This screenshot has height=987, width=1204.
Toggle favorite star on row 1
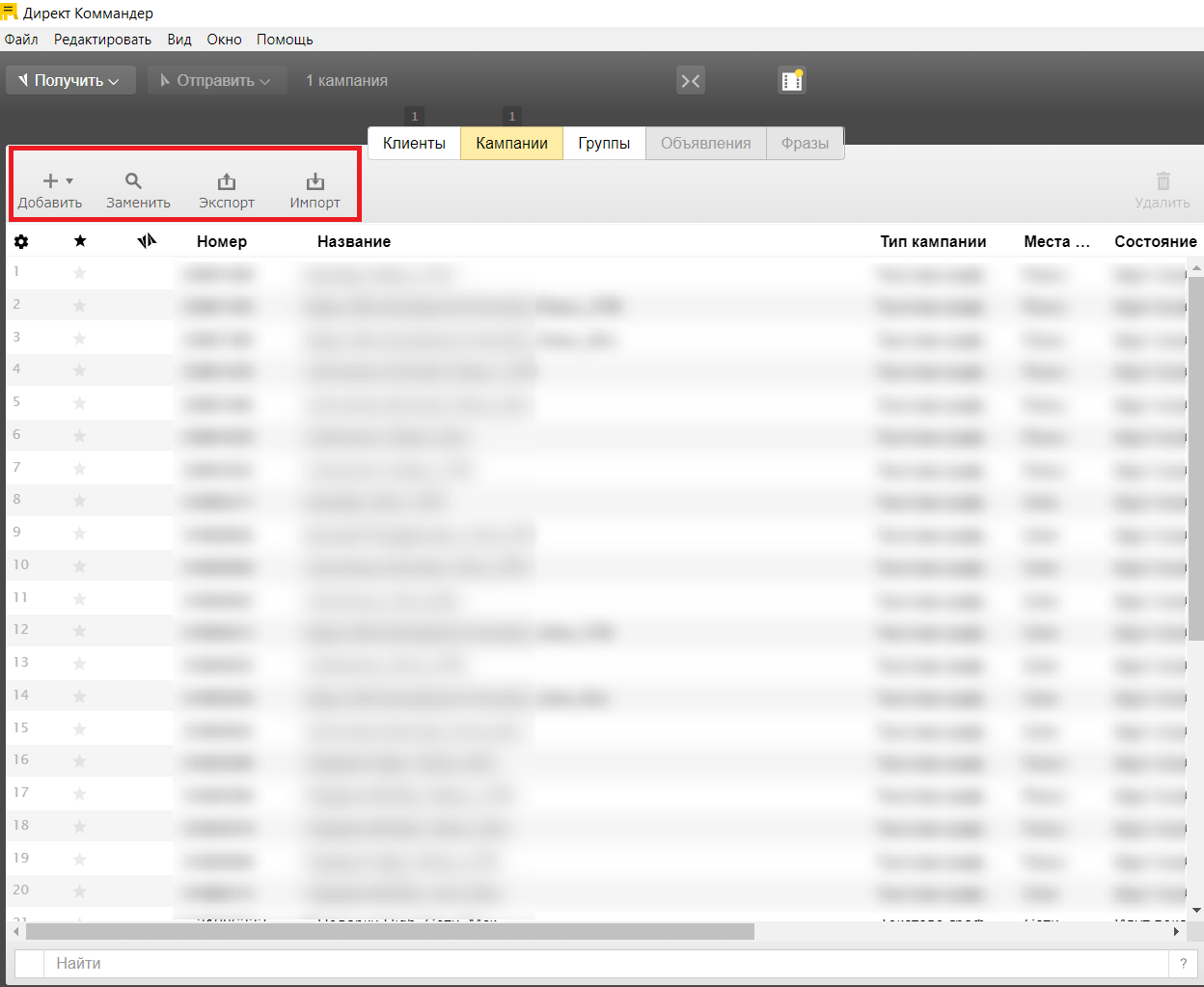click(80, 273)
